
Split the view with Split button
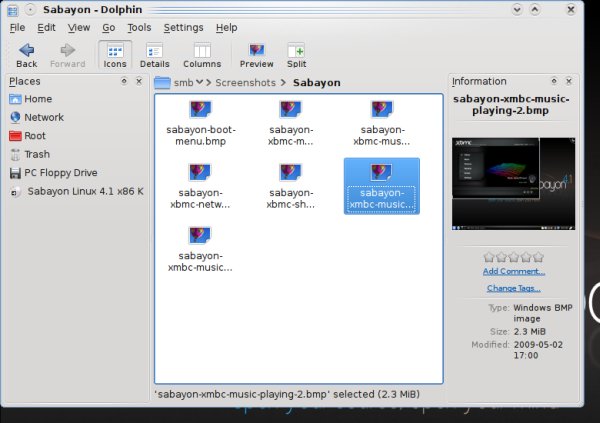(297, 56)
